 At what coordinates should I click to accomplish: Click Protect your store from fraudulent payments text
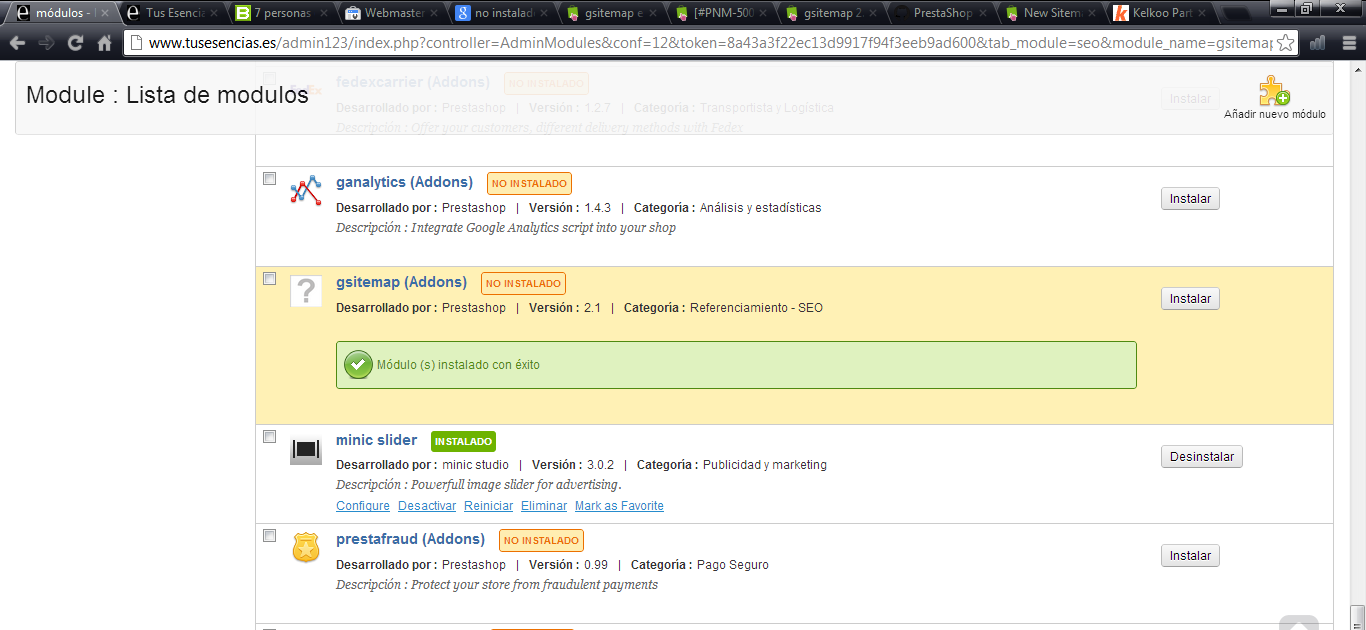coord(534,585)
